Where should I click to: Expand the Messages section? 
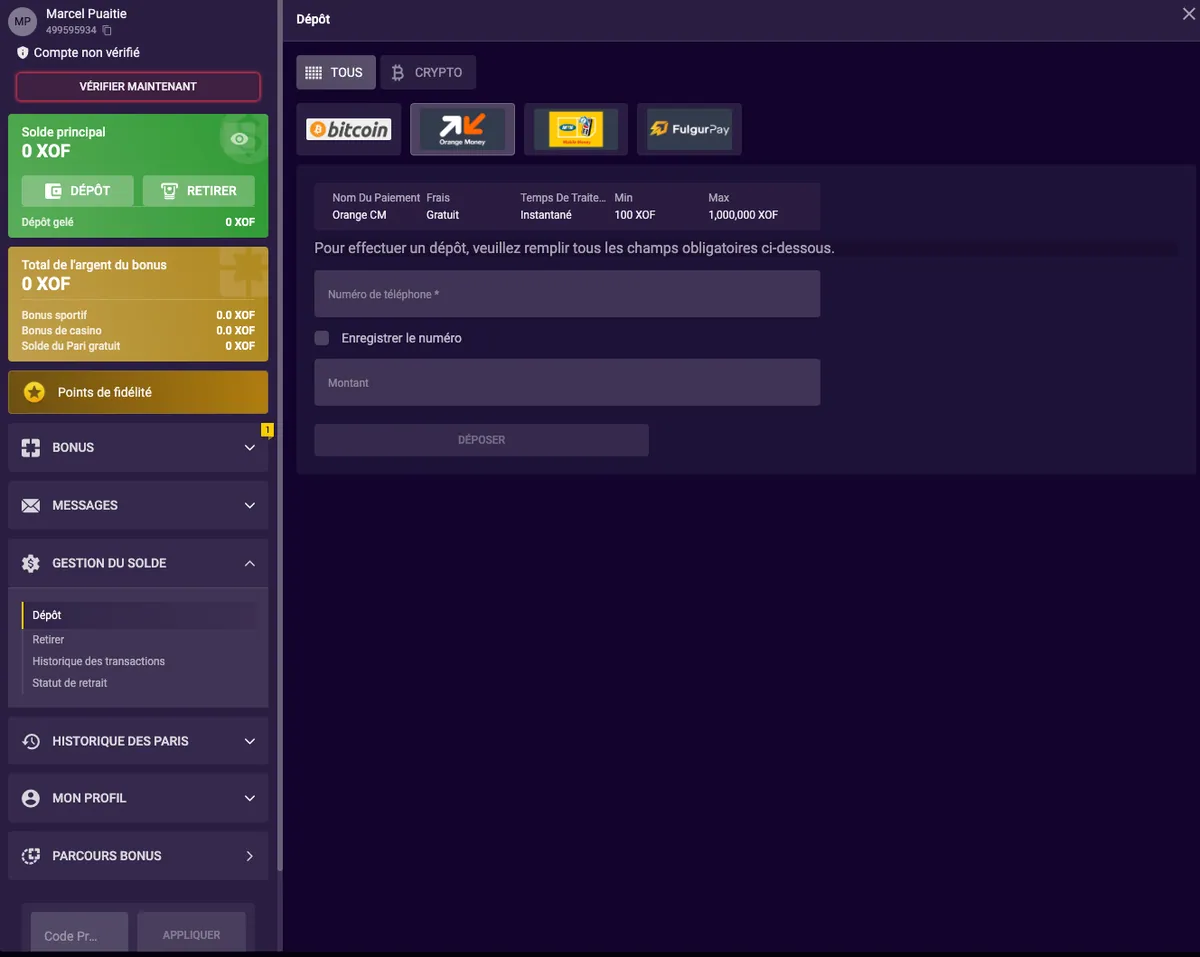point(250,506)
